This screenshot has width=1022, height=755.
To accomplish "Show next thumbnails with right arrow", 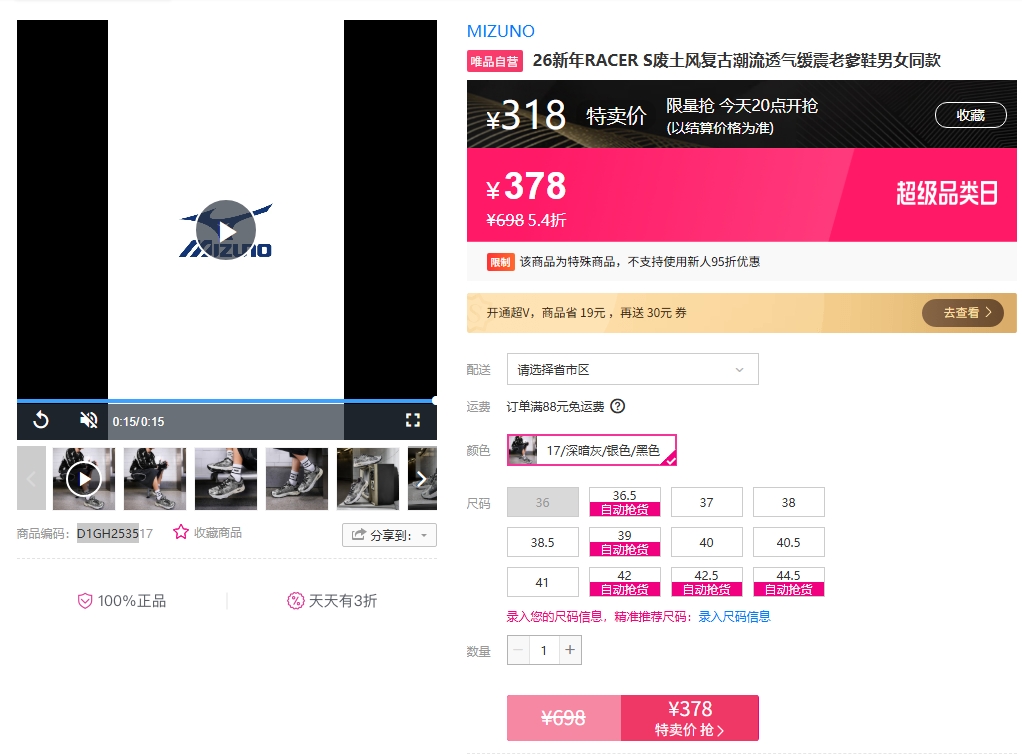I will click(422, 479).
